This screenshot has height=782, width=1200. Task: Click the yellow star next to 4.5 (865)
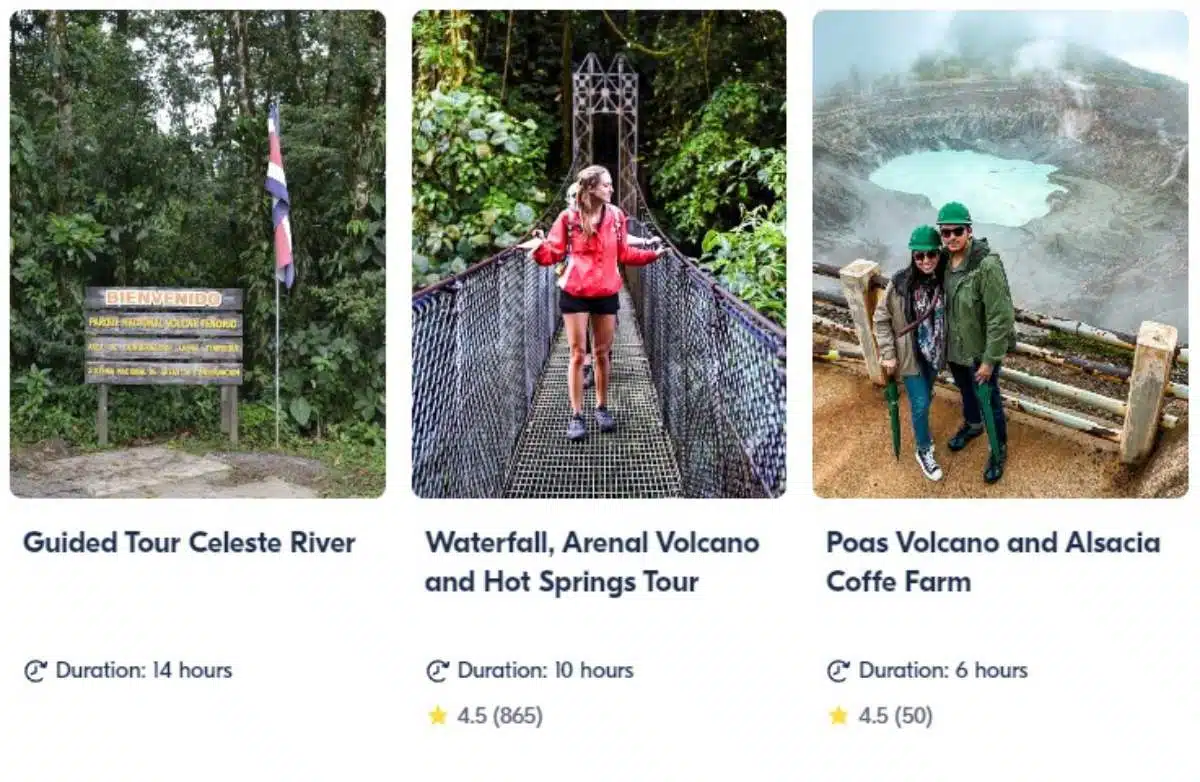point(438,716)
